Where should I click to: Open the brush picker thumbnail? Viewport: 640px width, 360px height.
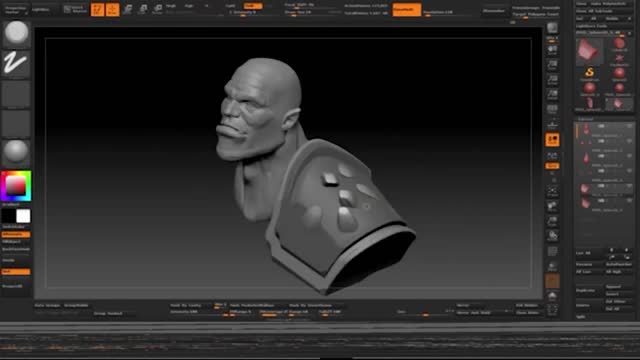pyautogui.click(x=16, y=33)
